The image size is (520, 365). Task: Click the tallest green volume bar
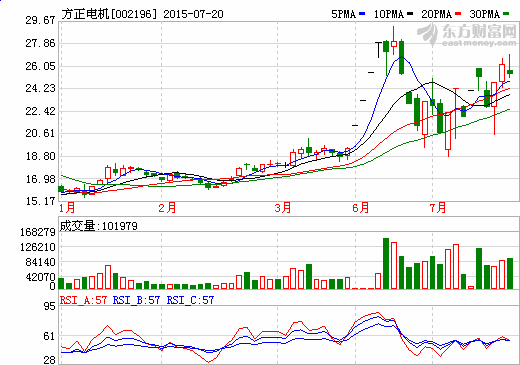pyautogui.click(x=386, y=263)
